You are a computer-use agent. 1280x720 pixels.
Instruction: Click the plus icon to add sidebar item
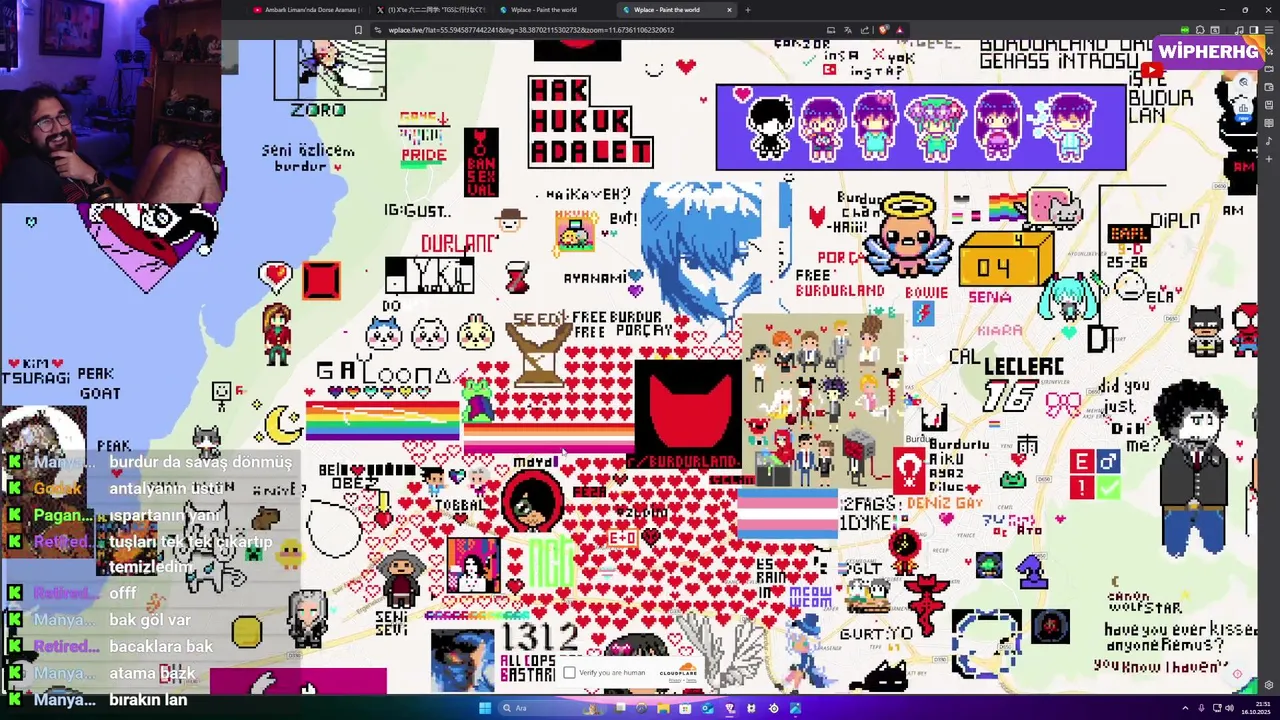click(1269, 159)
